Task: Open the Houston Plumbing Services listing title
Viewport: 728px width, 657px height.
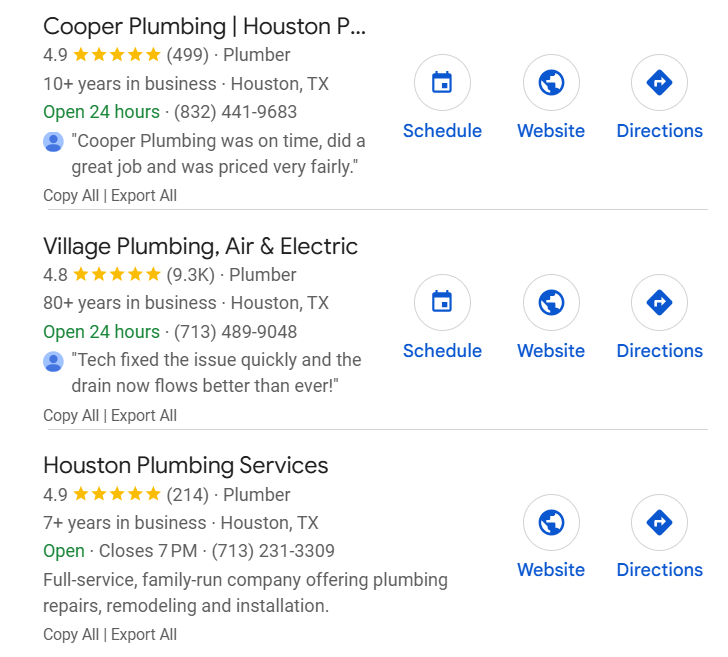Action: coord(186,465)
